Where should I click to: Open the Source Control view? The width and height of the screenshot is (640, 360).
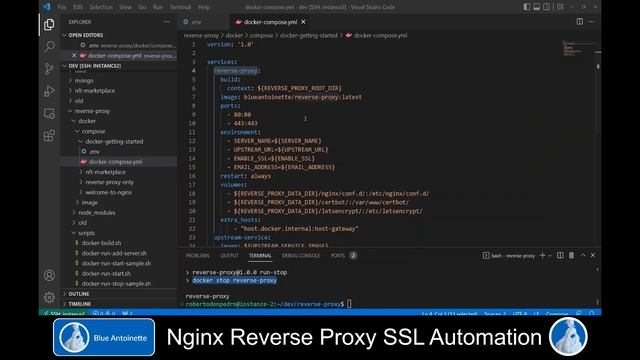tap(49, 68)
